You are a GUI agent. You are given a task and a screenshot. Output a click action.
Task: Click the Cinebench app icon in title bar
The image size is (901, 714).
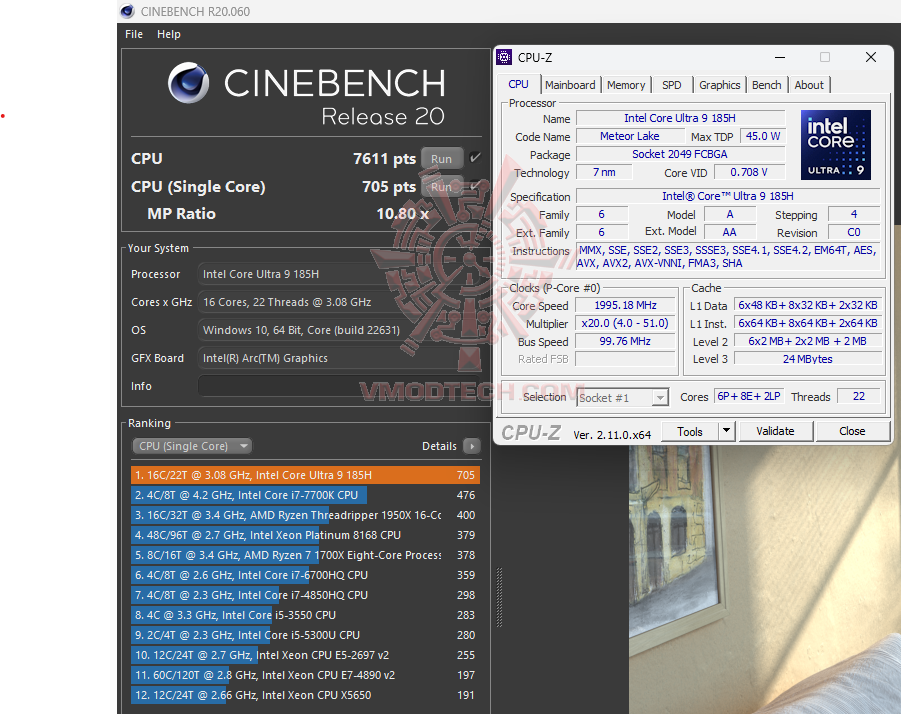click(127, 11)
